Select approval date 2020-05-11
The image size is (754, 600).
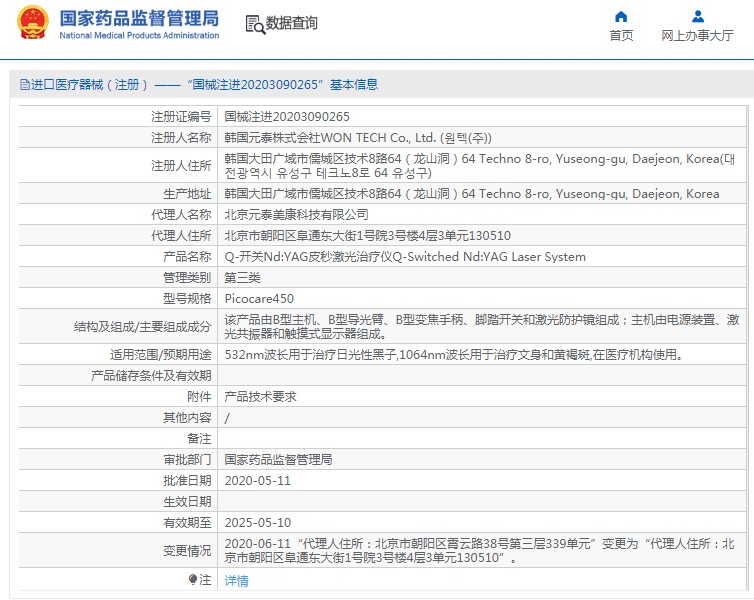(x=258, y=481)
